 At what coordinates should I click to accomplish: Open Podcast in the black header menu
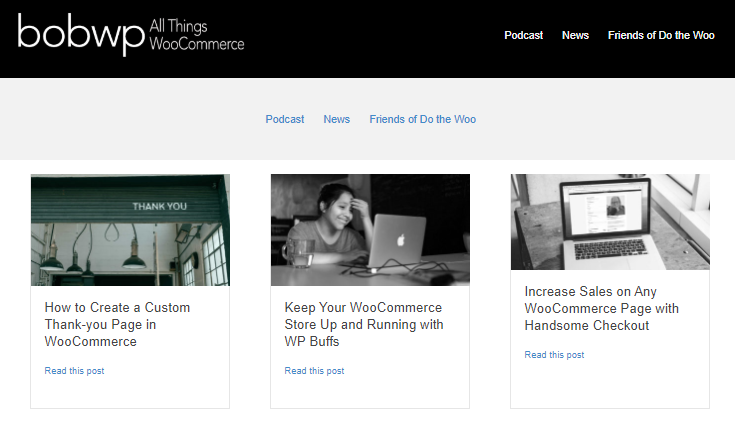pos(523,35)
